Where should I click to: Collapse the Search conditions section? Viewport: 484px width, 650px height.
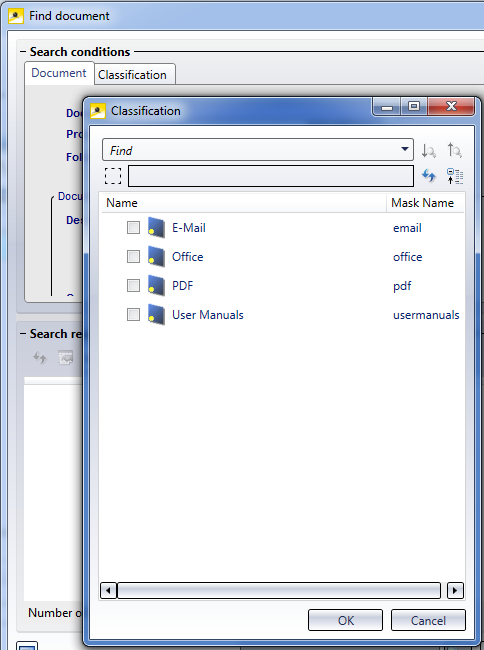[x=23, y=52]
